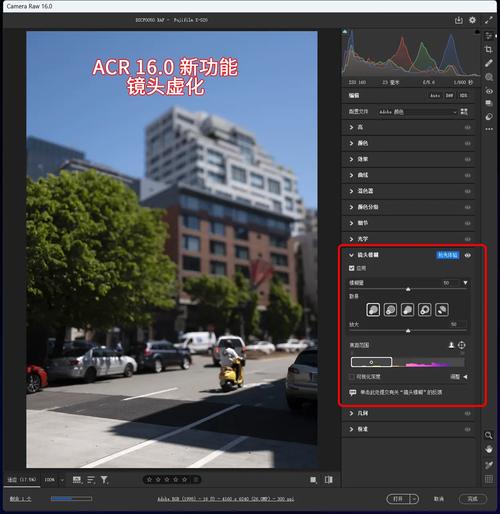Open Camera Raw preferences gear

pyautogui.click(x=472, y=20)
